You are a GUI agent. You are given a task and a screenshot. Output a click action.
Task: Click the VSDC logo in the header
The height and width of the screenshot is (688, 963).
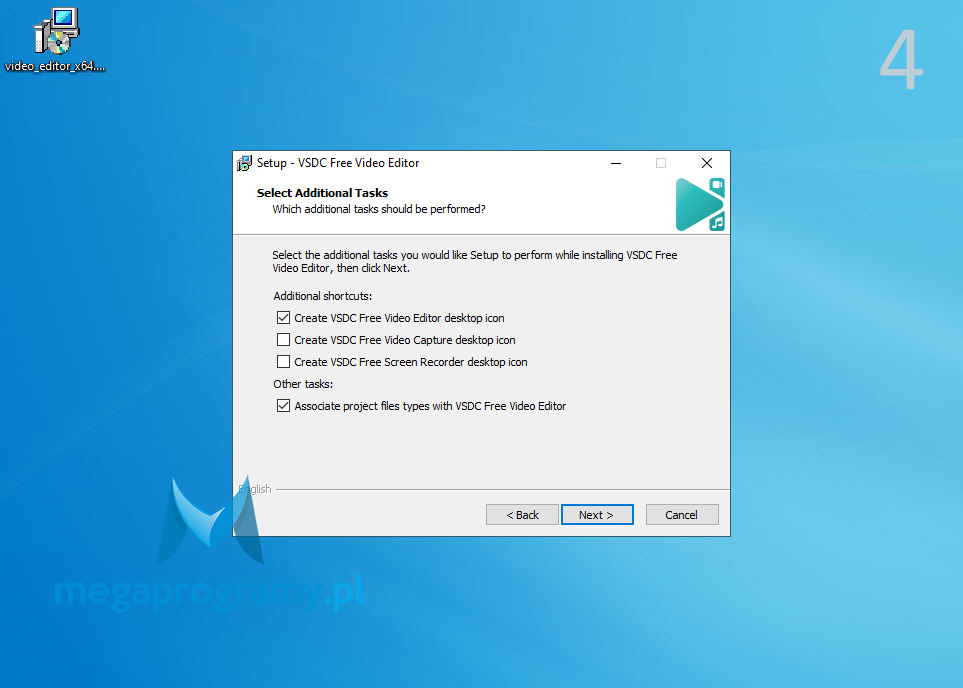tap(700, 205)
